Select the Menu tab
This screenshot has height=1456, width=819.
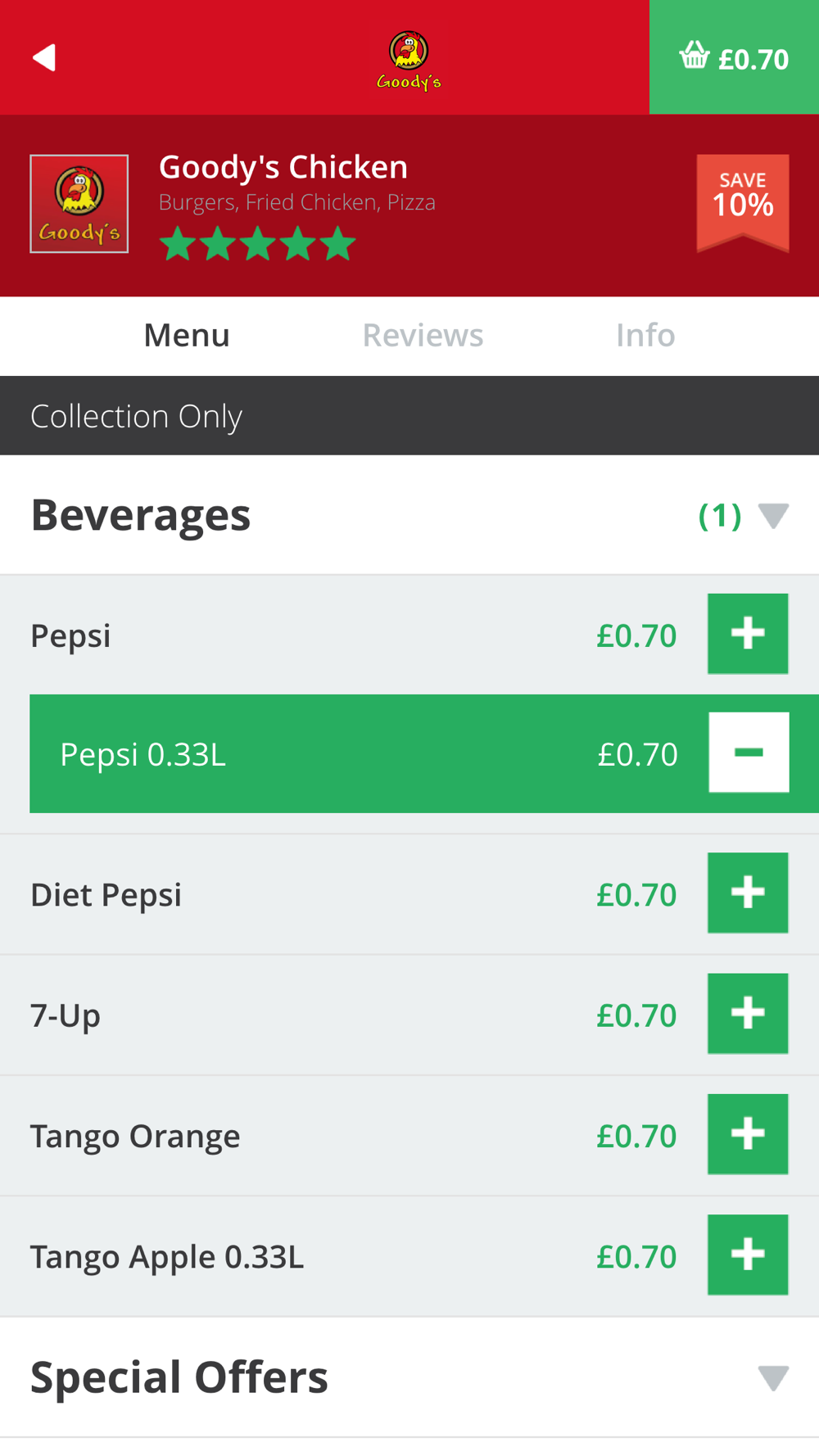click(x=187, y=336)
